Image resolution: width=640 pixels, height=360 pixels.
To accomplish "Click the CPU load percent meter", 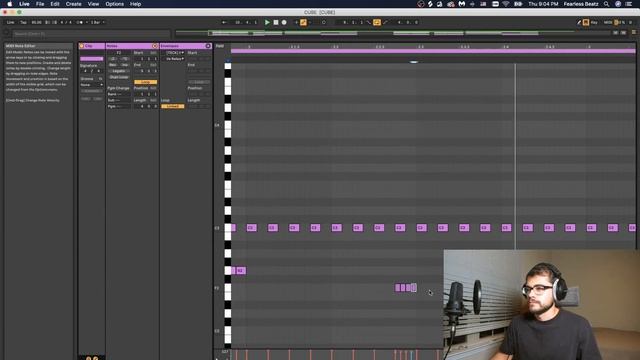I will pos(620,22).
